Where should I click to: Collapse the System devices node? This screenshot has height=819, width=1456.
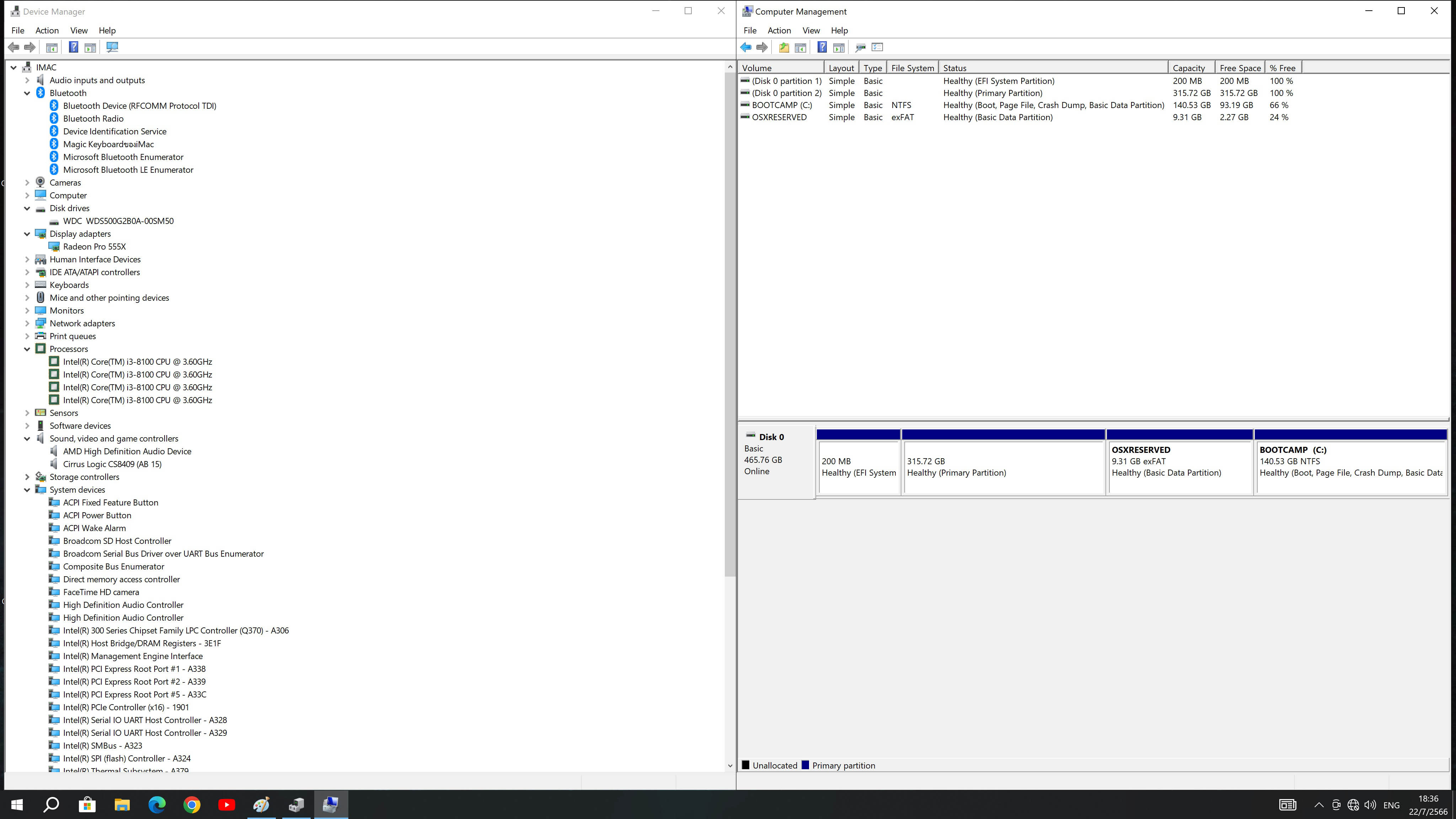pyautogui.click(x=27, y=490)
